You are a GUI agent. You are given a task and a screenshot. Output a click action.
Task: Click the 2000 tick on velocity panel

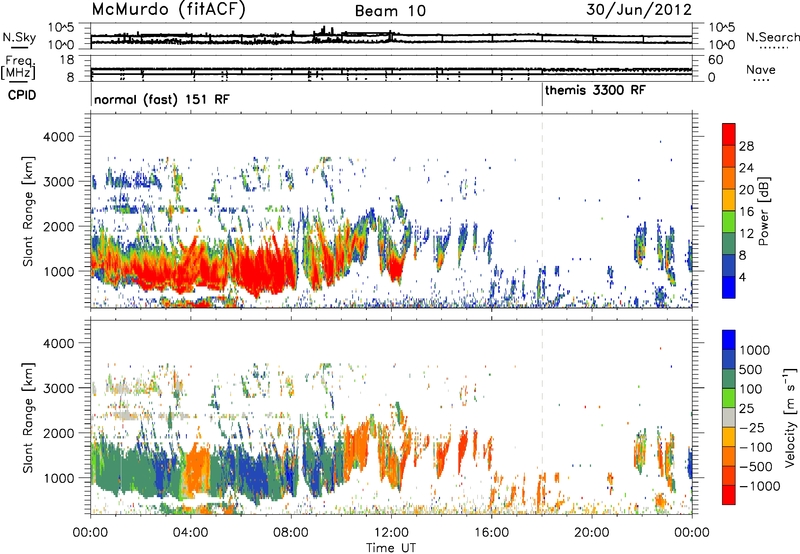pos(59,433)
